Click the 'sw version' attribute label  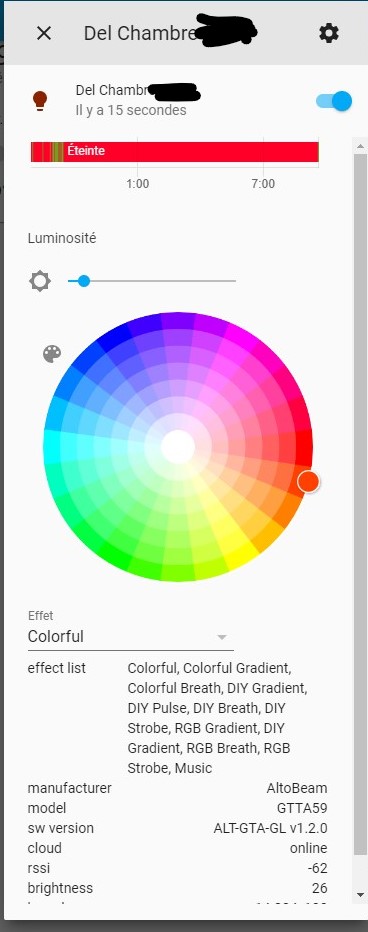(61, 828)
